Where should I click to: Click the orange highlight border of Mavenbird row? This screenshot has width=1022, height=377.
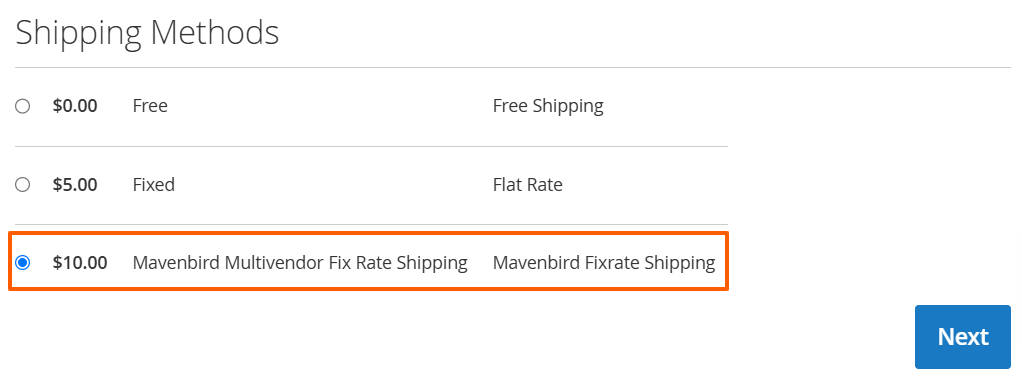[368, 234]
